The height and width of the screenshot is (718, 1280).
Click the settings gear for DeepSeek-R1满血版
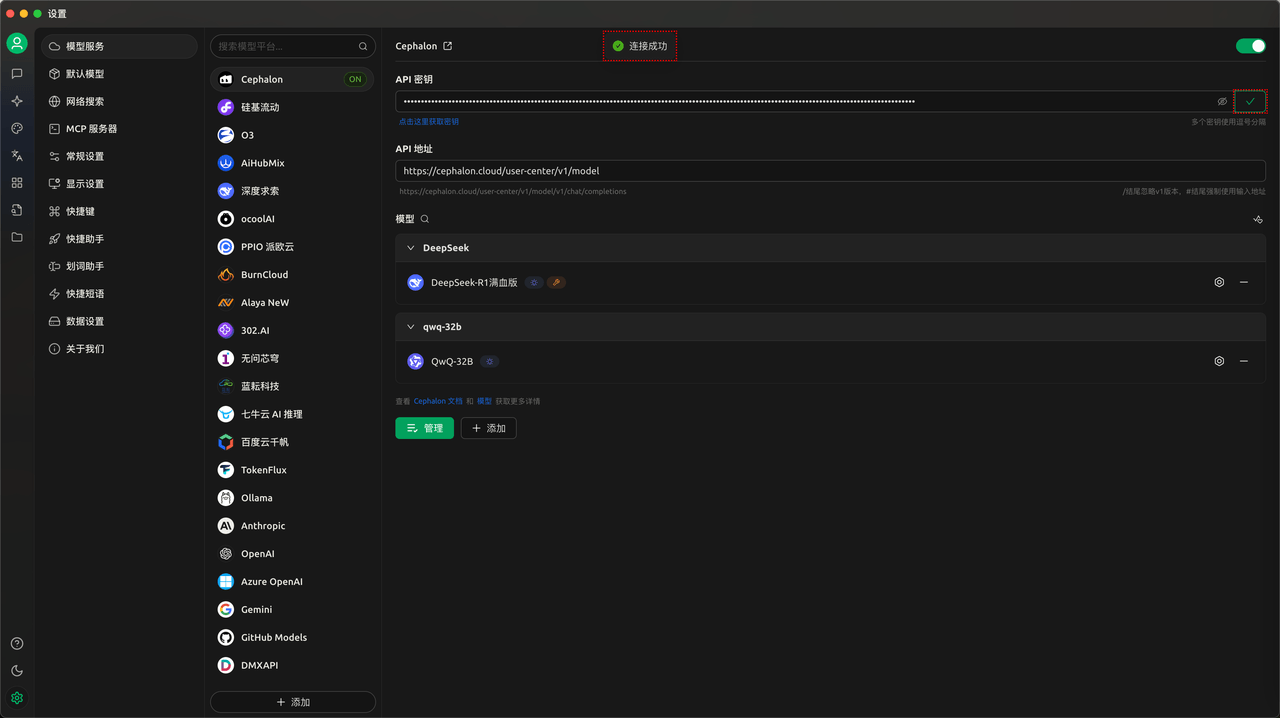(x=1219, y=283)
